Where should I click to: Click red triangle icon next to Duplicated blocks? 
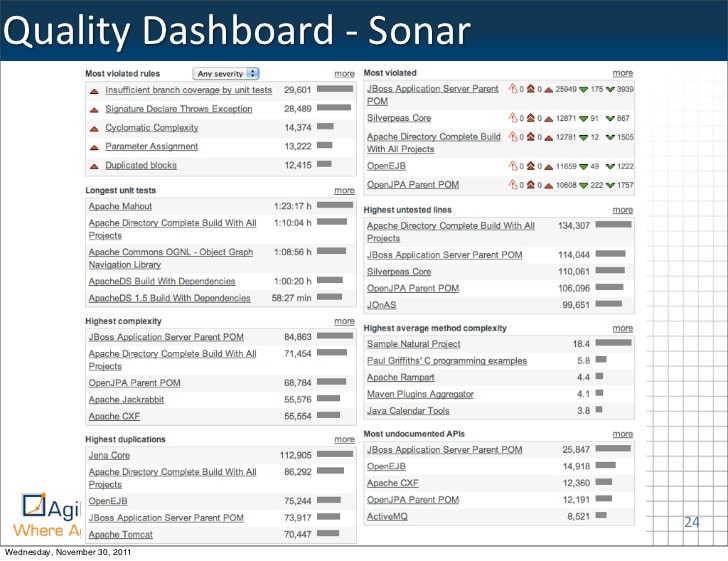coord(94,166)
